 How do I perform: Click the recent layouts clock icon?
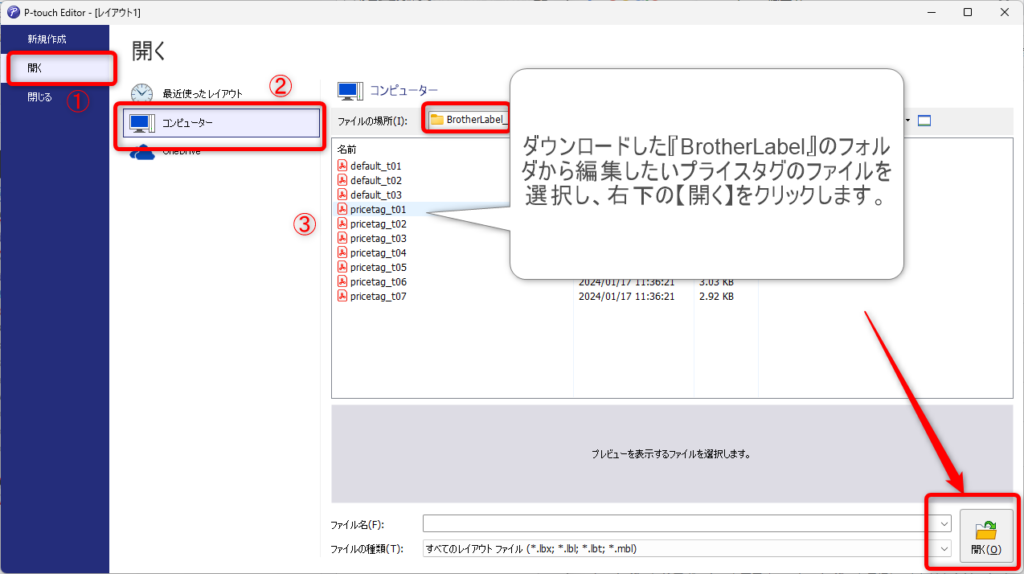point(142,93)
